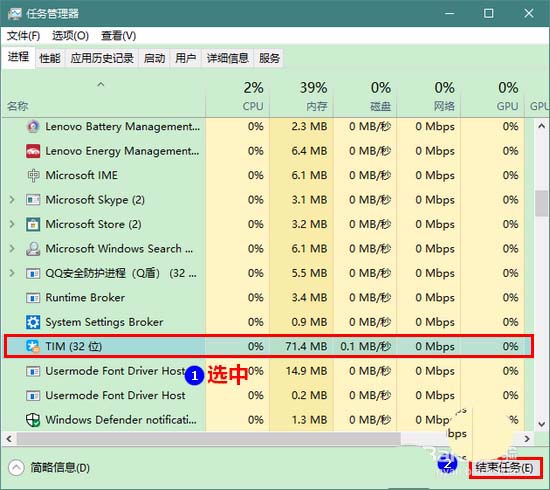Screen dimensions: 550x490
Task: Click the 71.4 MB memory value
Action: coord(306,347)
